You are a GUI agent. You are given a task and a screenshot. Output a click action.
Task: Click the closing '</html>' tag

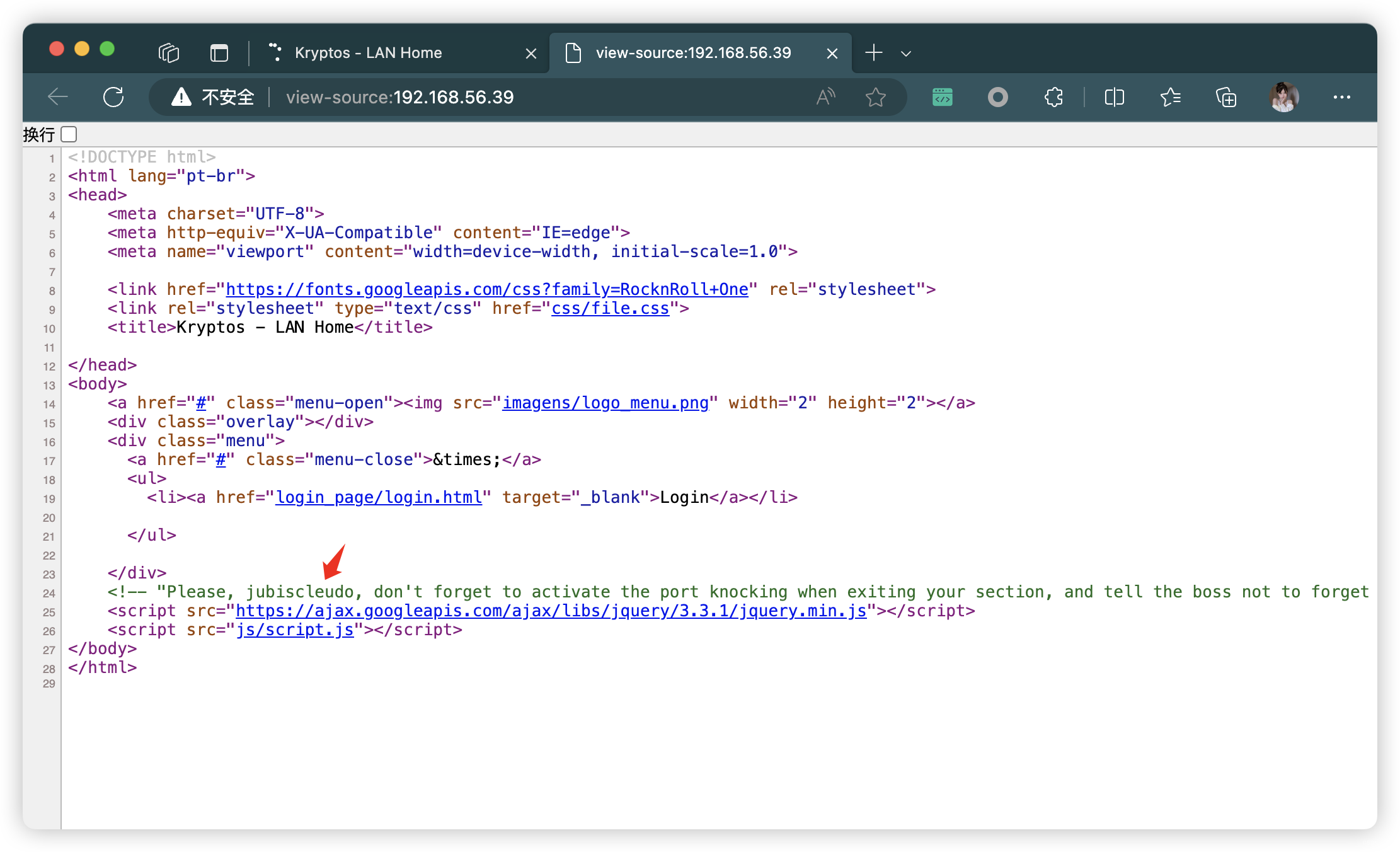point(103,667)
